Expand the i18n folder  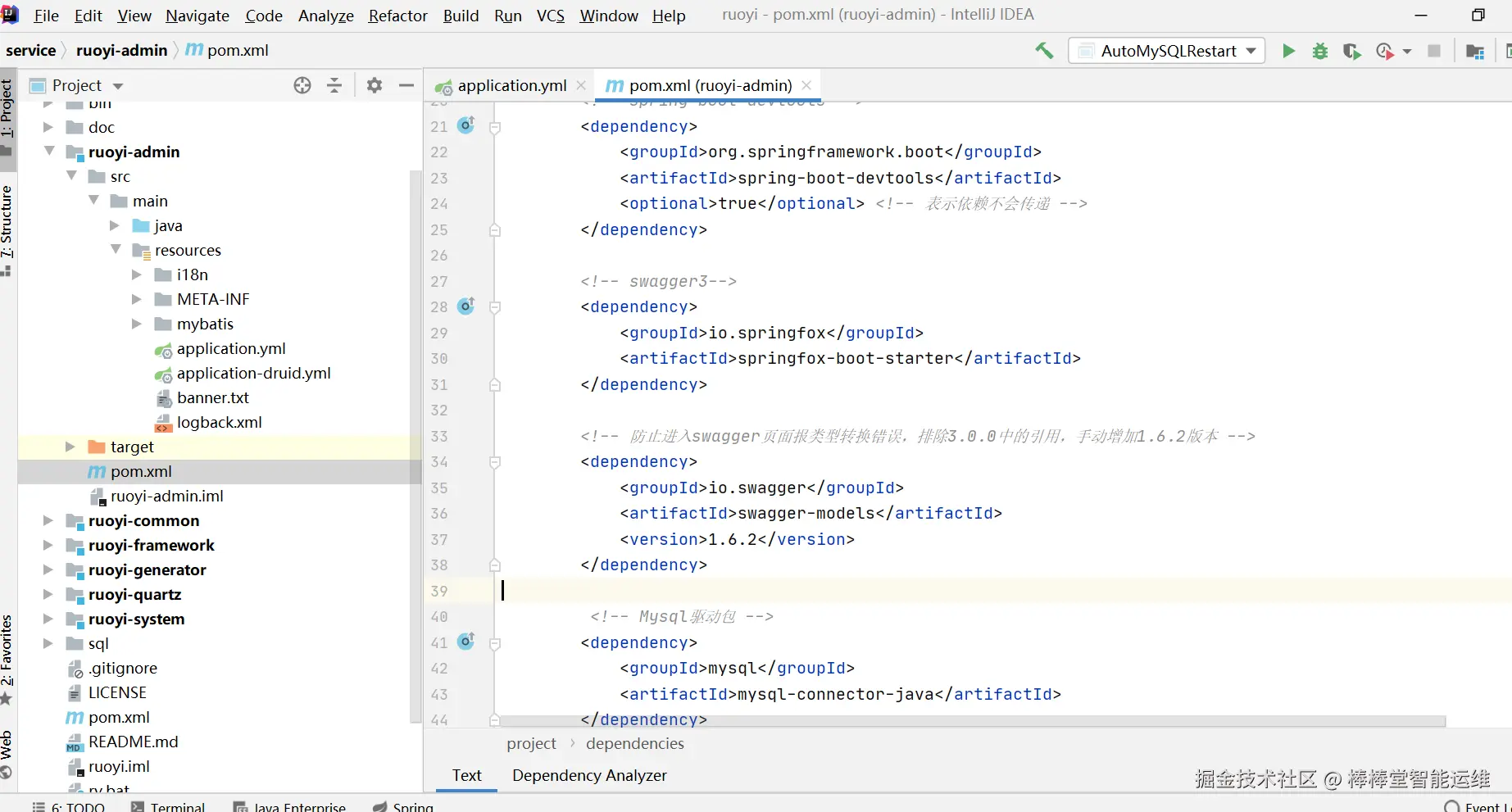click(137, 274)
